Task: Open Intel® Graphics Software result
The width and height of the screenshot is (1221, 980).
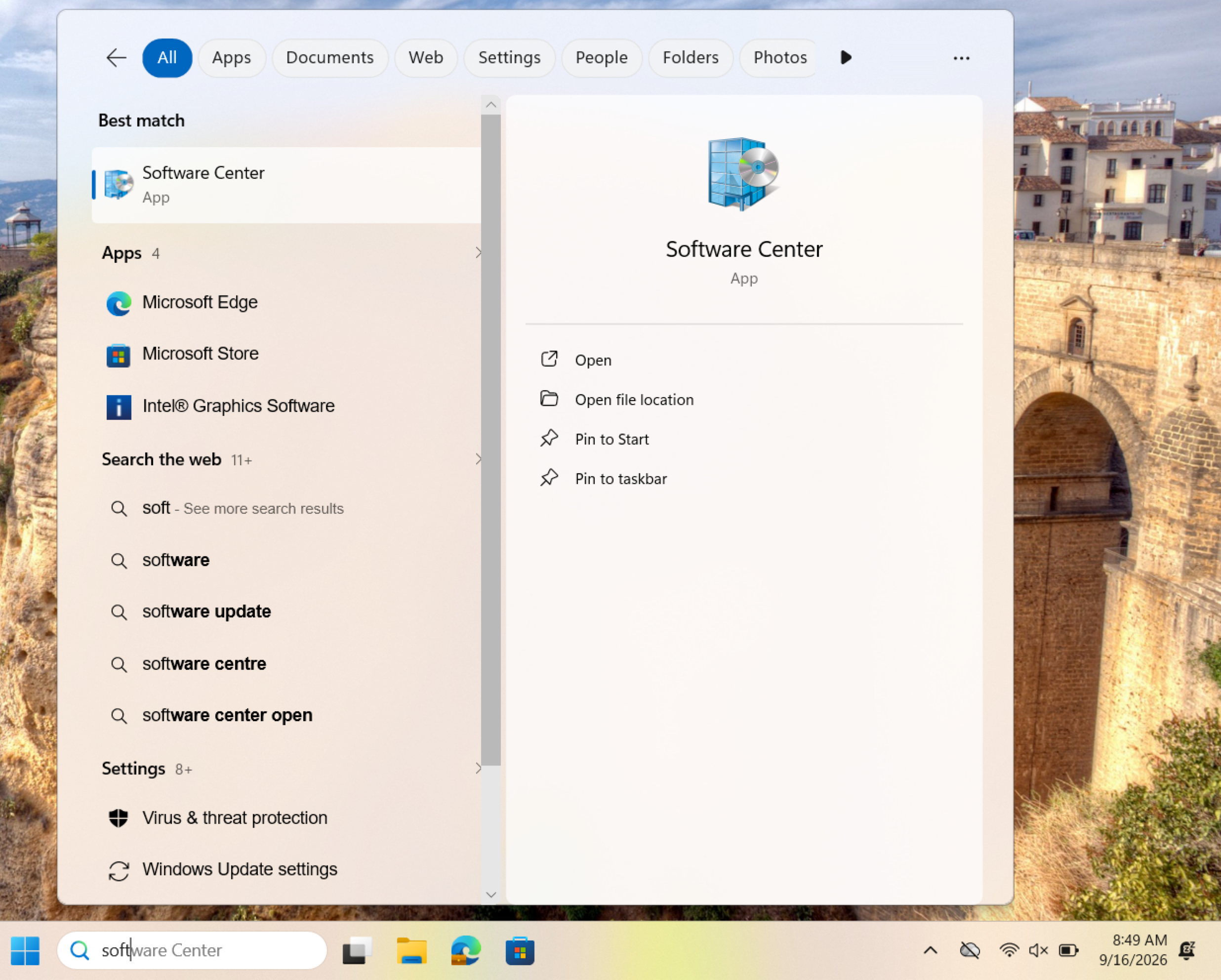Action: [286, 406]
